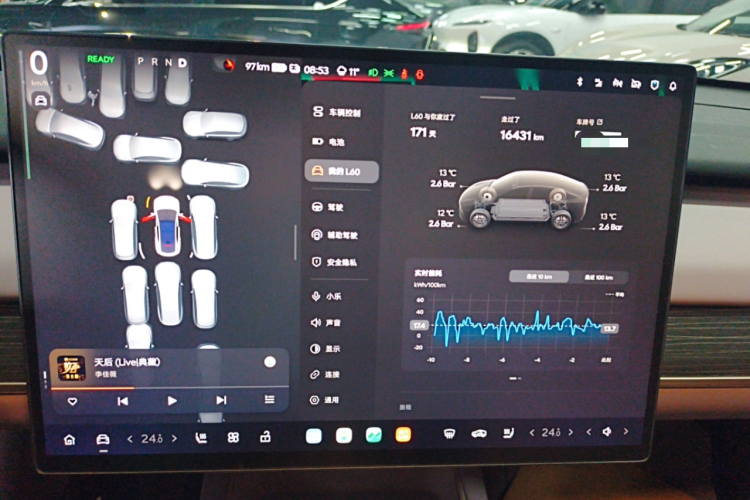Play the song 天后
This screenshot has width=750, height=500.
(x=172, y=400)
